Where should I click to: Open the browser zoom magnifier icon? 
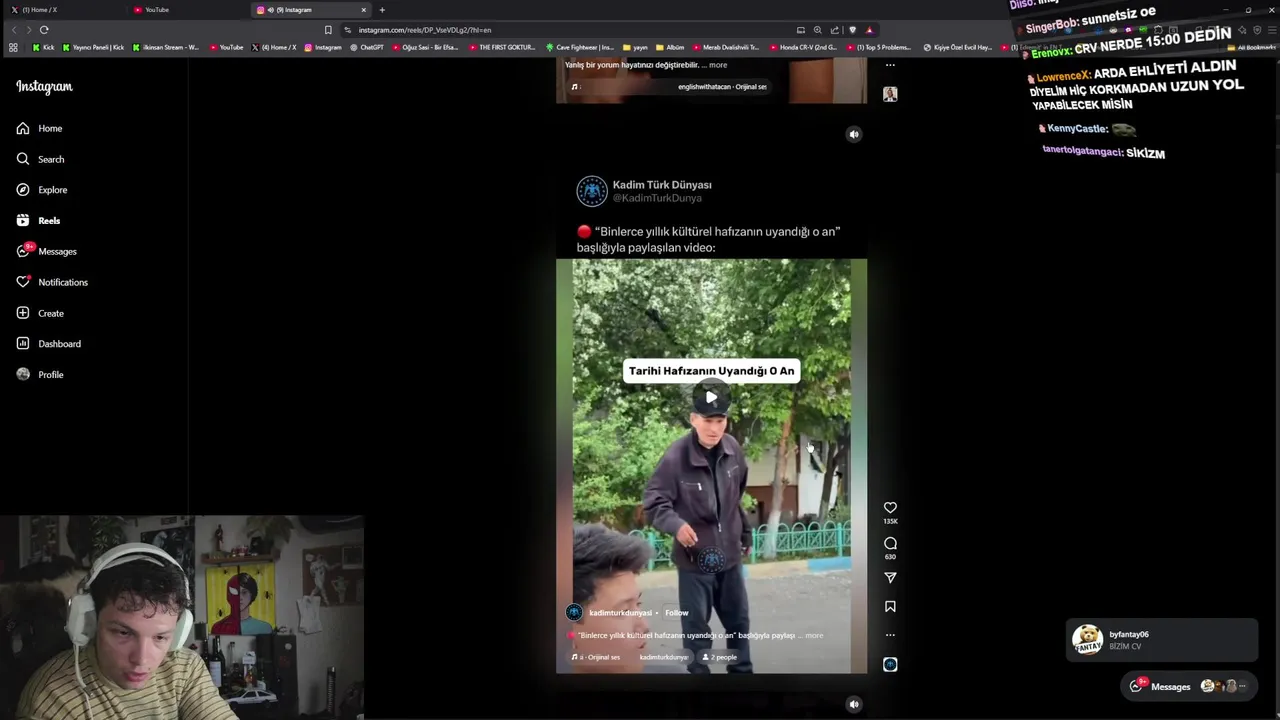pyautogui.click(x=817, y=30)
